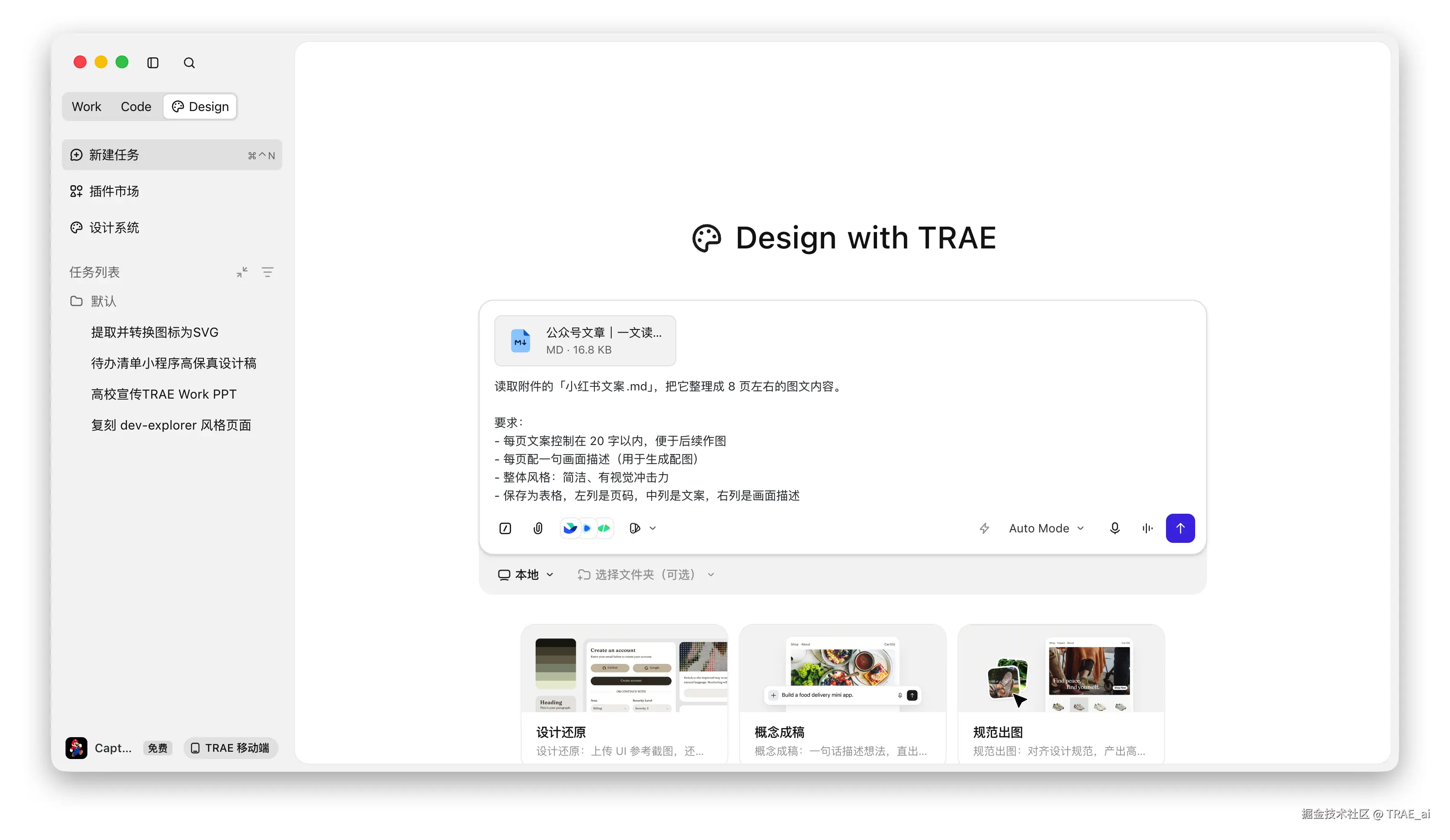The image size is (1450, 840).
Task: Select the Design tab
Action: tap(200, 106)
